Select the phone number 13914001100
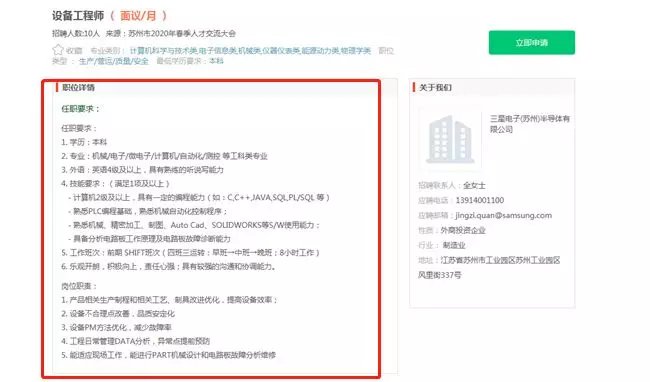 click(x=480, y=201)
